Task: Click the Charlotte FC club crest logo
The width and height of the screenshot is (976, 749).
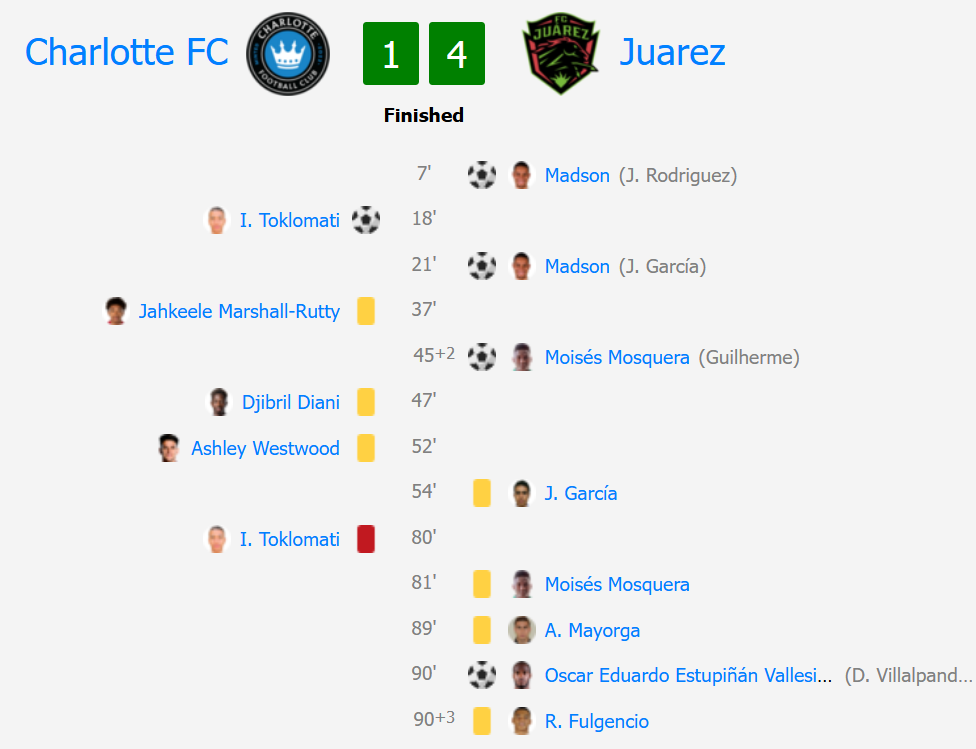Action: coord(288,53)
